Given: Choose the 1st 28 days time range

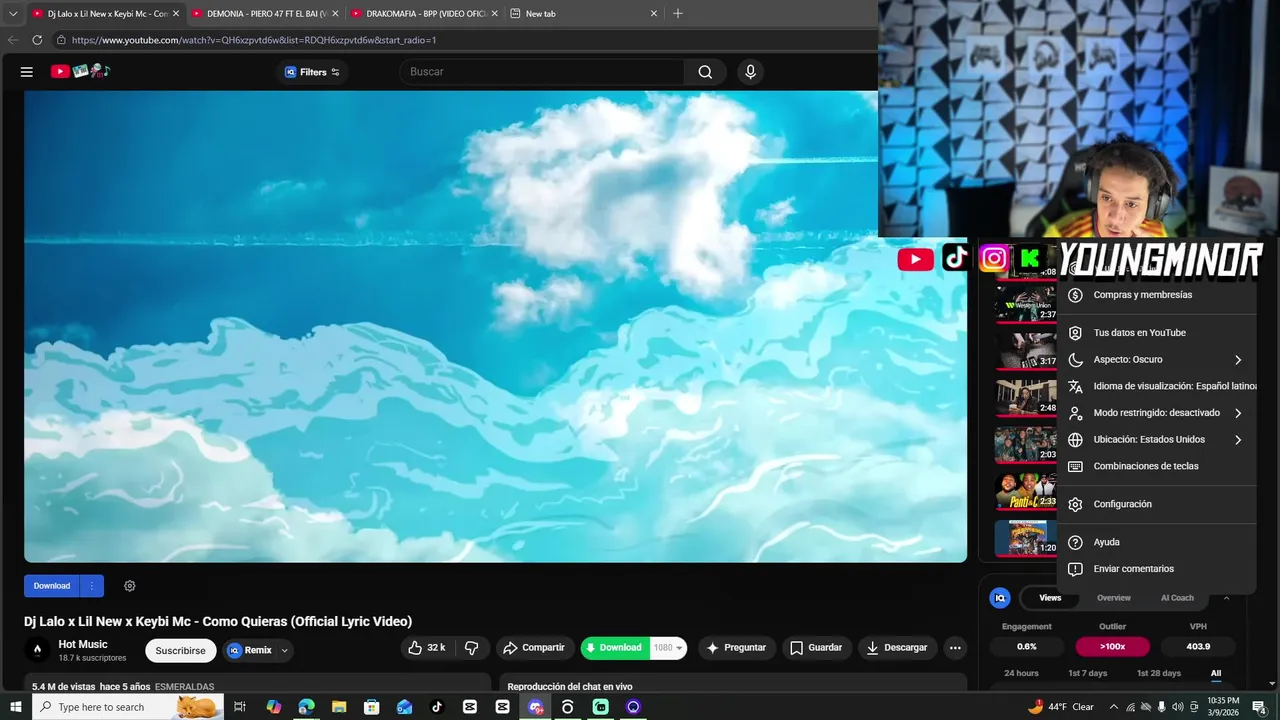Looking at the screenshot, I should click(x=1159, y=674).
